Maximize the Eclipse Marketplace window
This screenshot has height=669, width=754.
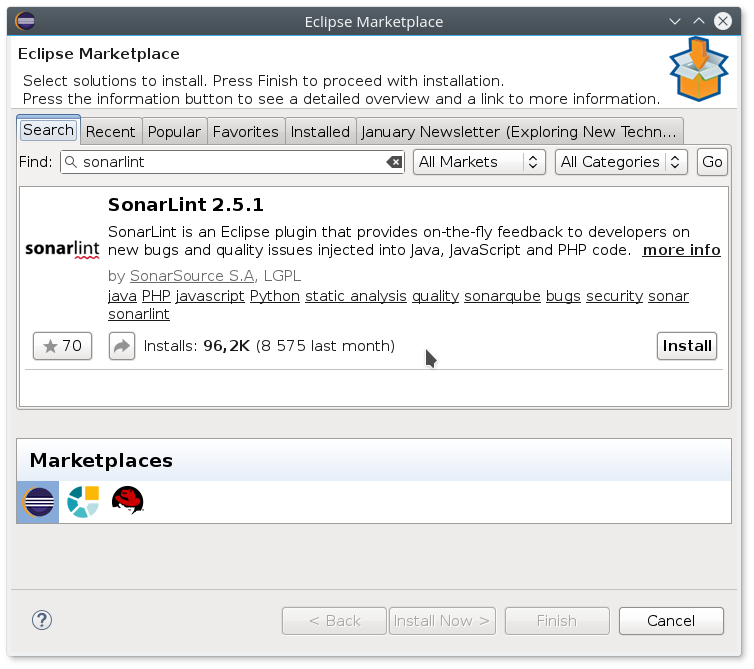pyautogui.click(x=699, y=21)
